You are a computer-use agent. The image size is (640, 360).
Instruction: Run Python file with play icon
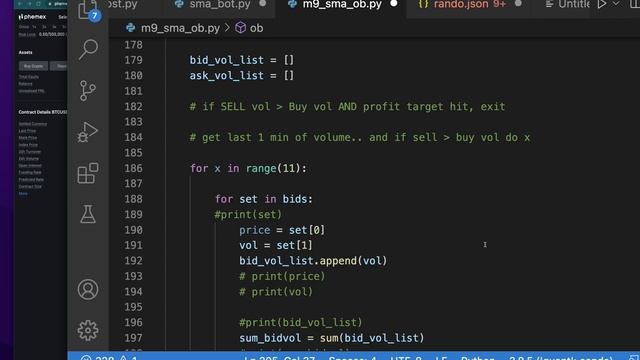click(602, 4)
